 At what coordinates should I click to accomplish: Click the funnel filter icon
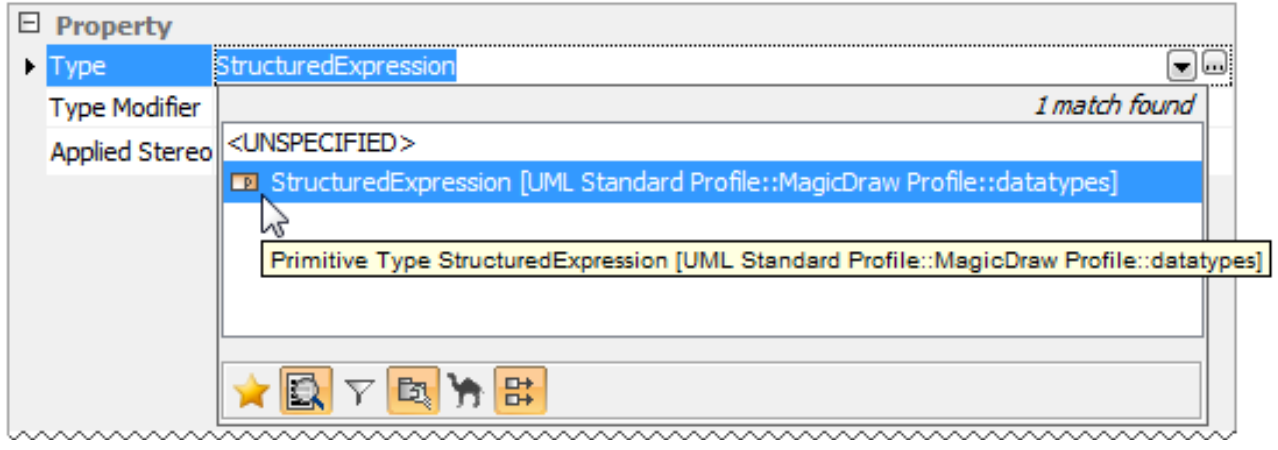(x=357, y=392)
